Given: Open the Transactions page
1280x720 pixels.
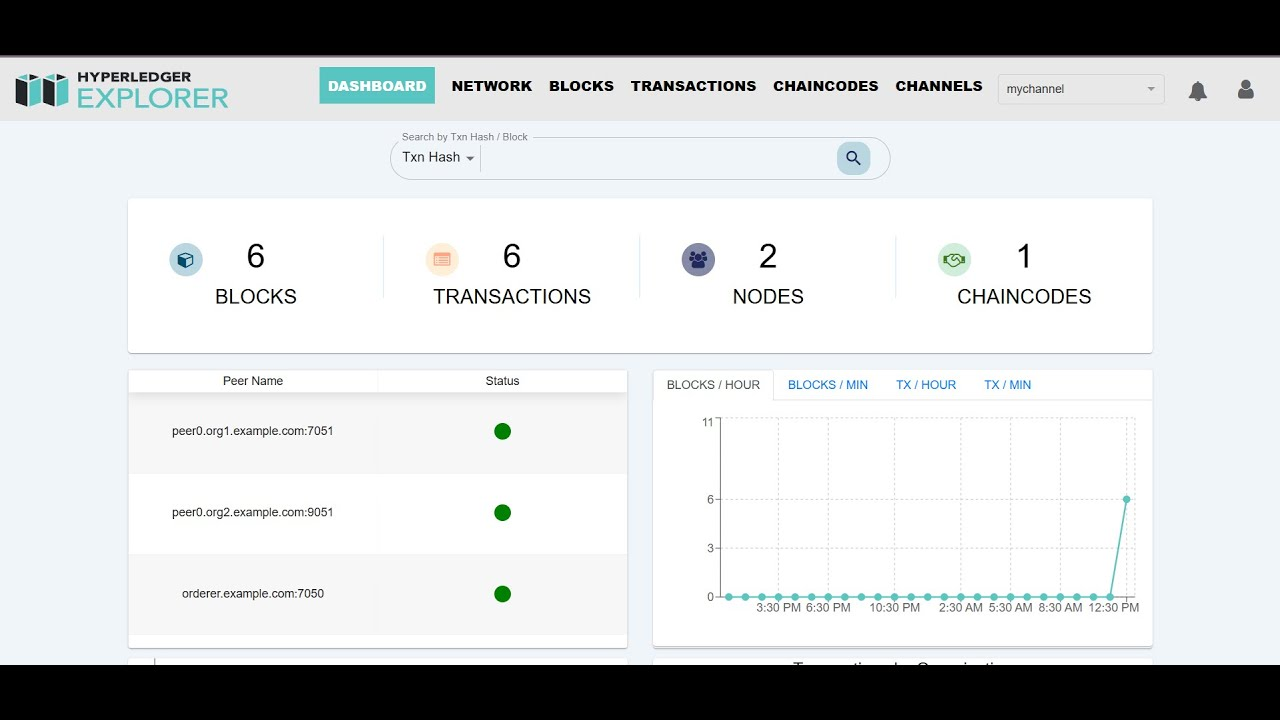Looking at the screenshot, I should pyautogui.click(x=693, y=86).
